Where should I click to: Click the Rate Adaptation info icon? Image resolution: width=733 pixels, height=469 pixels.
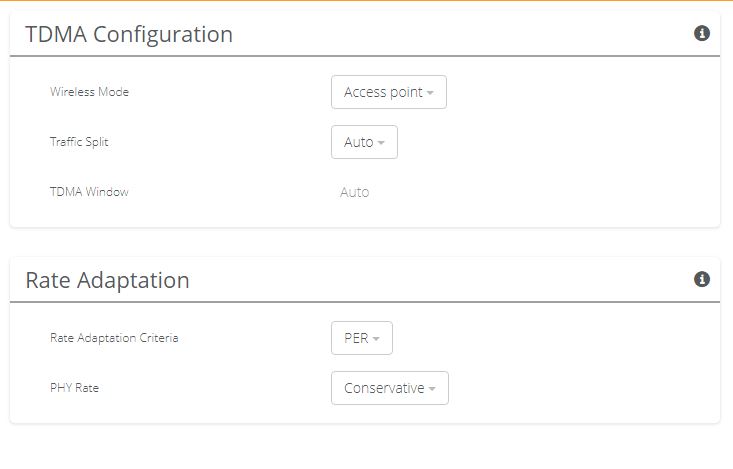(702, 279)
